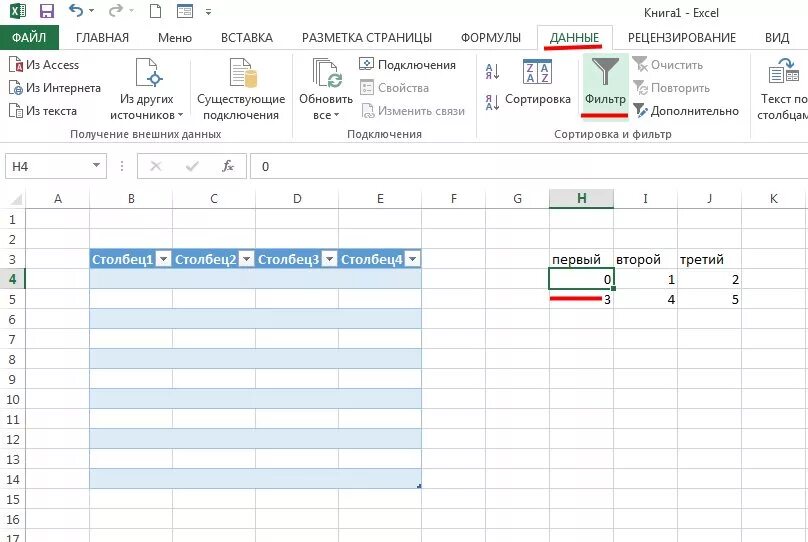Click the Select All corner triangle
This screenshot has width=808, height=542.
(16, 199)
